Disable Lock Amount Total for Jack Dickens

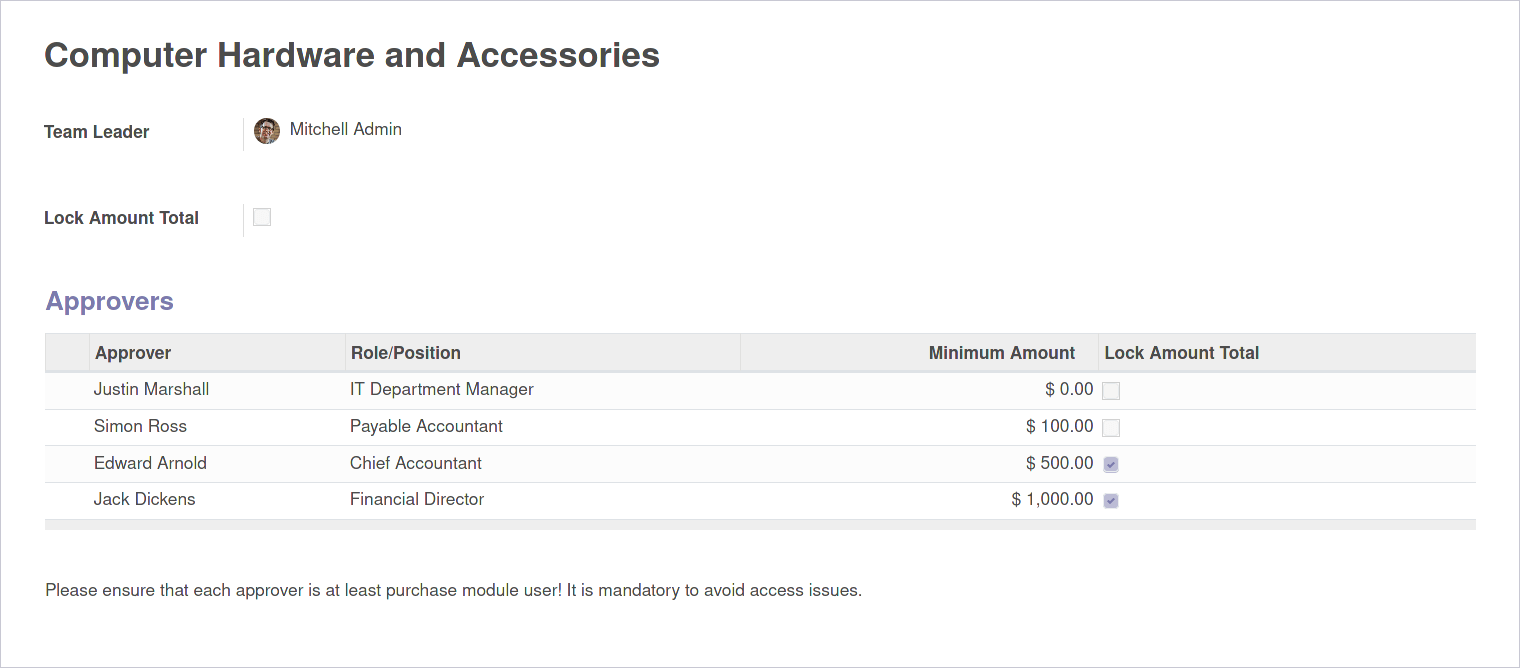(1111, 501)
